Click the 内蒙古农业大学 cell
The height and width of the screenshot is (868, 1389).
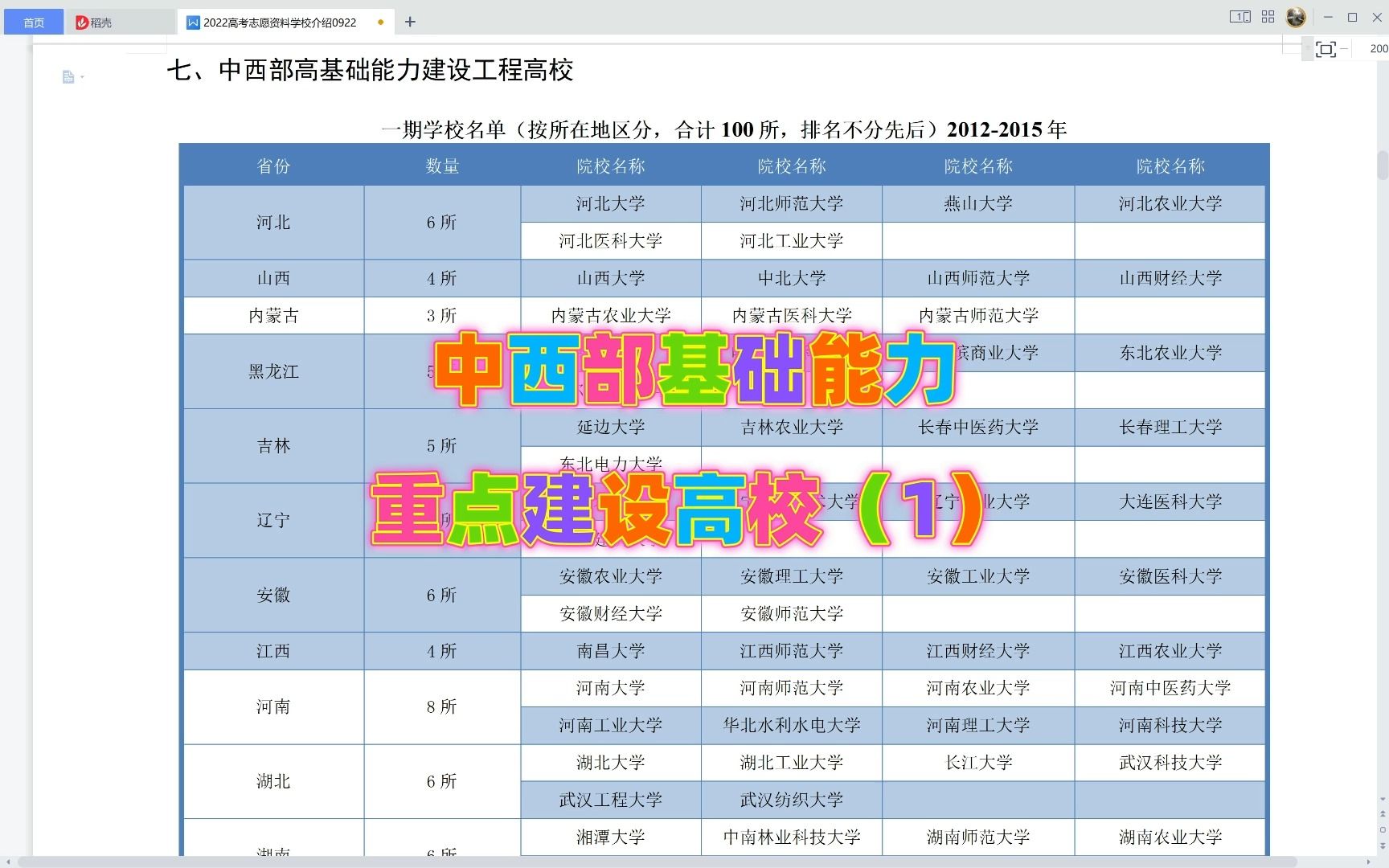click(611, 316)
